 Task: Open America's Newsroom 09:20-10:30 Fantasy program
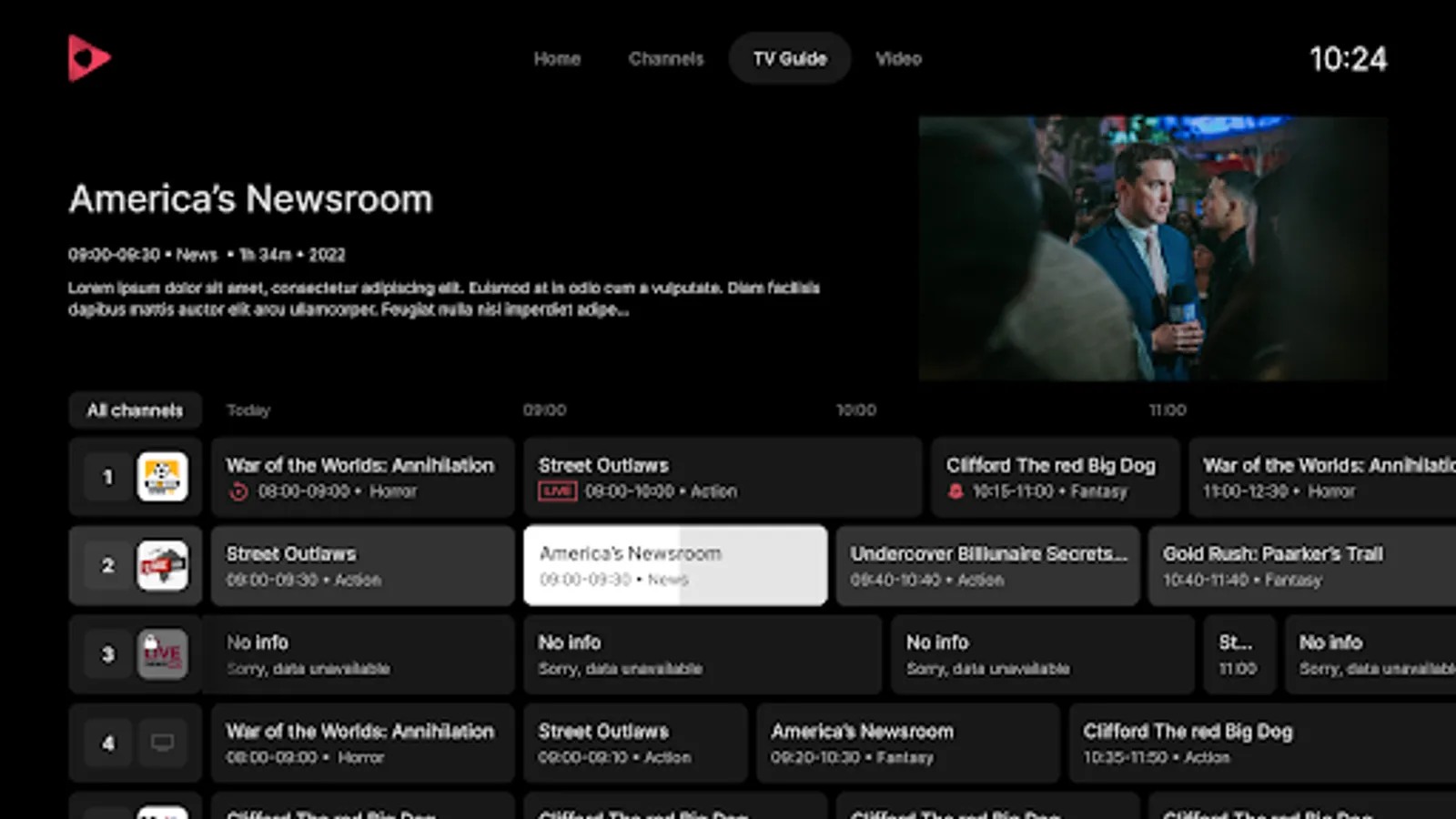[908, 743]
